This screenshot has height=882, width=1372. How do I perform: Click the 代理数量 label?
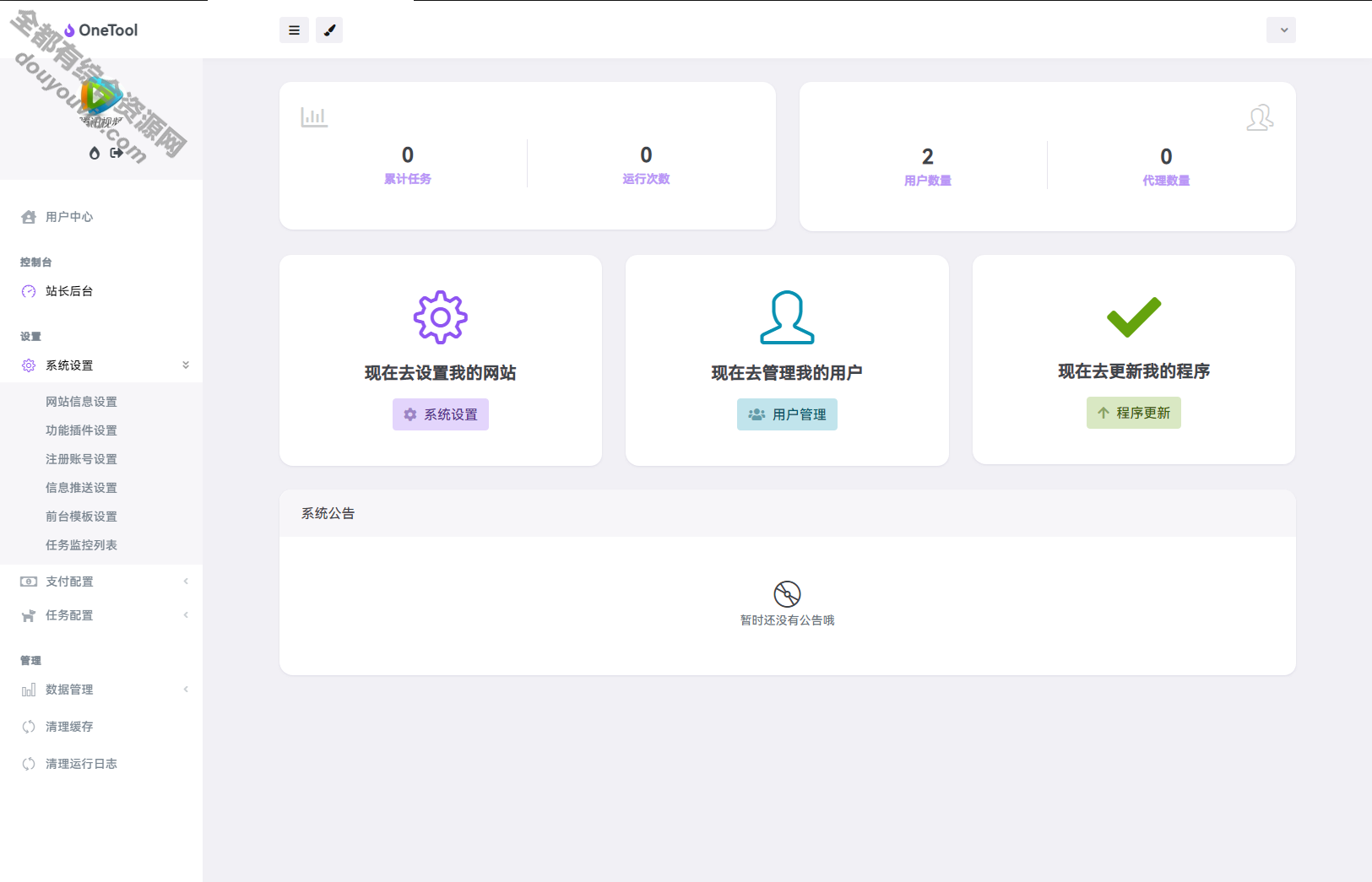pos(1166,181)
